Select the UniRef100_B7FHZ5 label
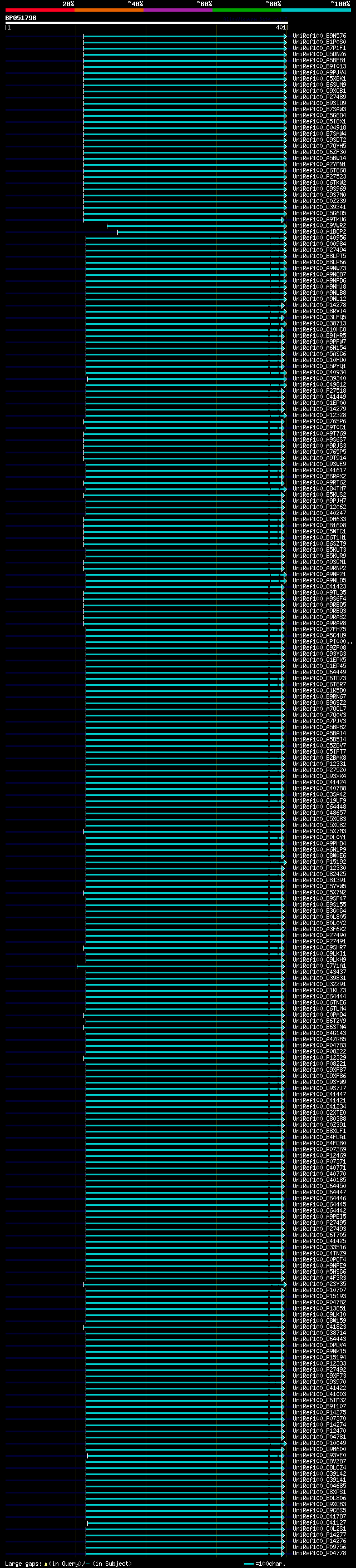The width and height of the screenshot is (356, 1568). click(x=319, y=629)
